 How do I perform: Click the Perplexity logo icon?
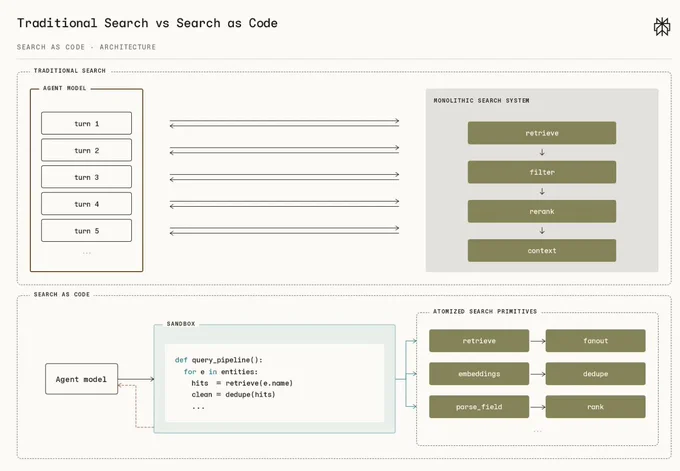662,26
